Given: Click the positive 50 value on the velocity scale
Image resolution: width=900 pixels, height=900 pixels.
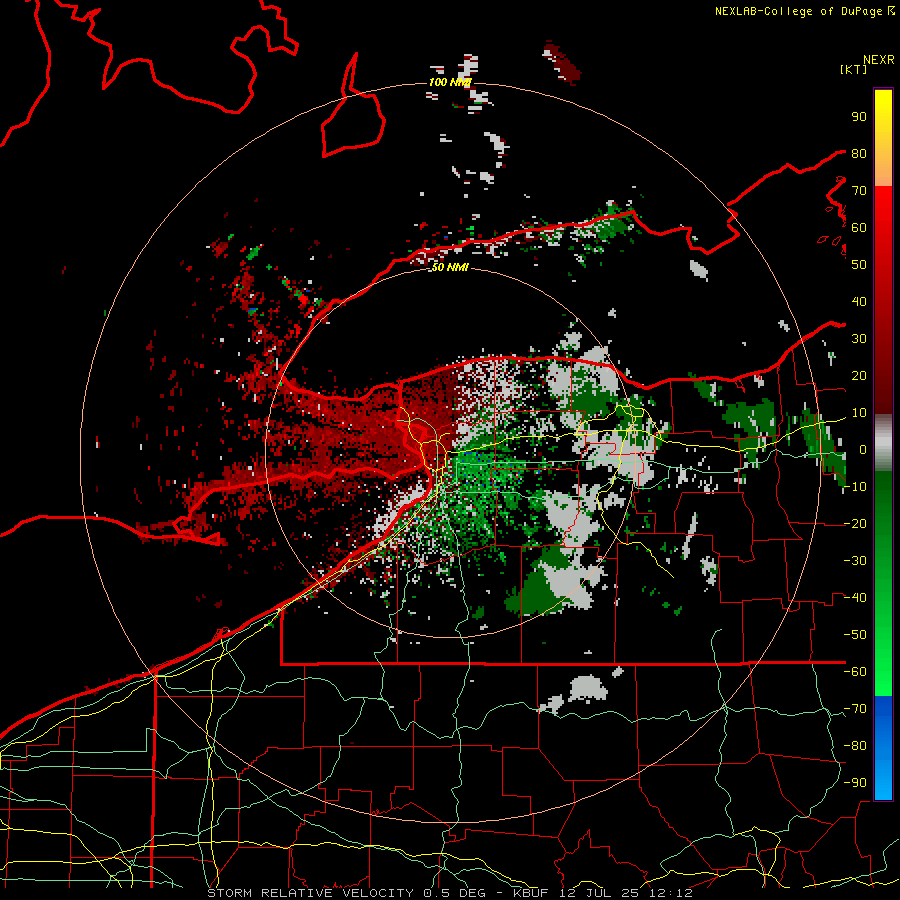Looking at the screenshot, I should pyautogui.click(x=859, y=265).
